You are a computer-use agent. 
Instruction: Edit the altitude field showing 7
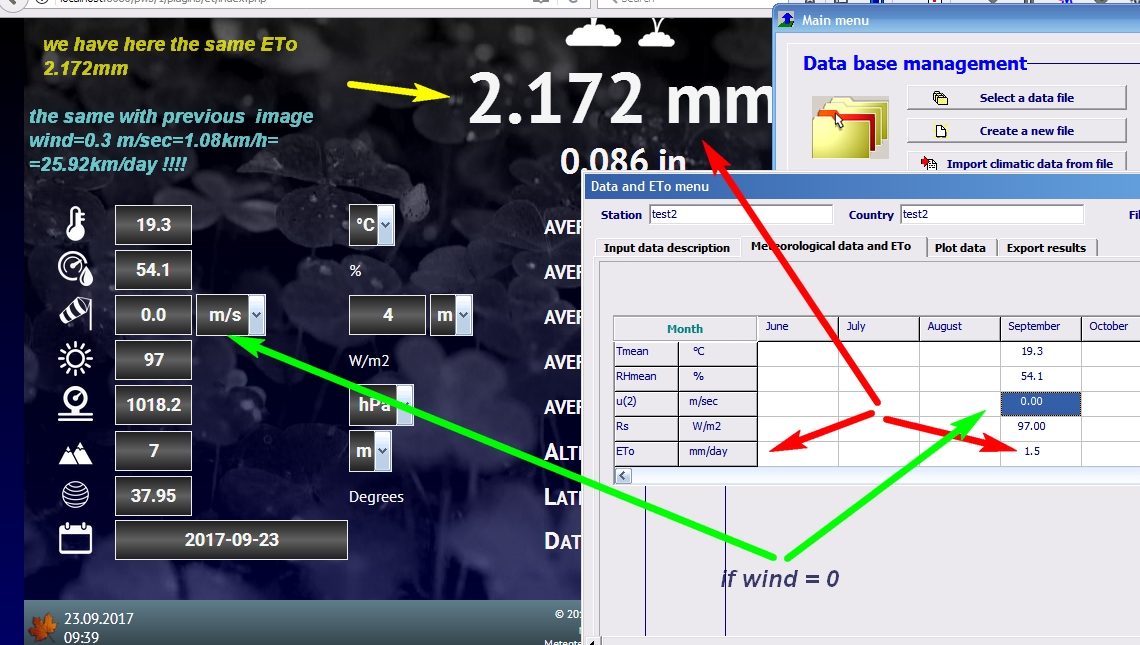point(153,451)
